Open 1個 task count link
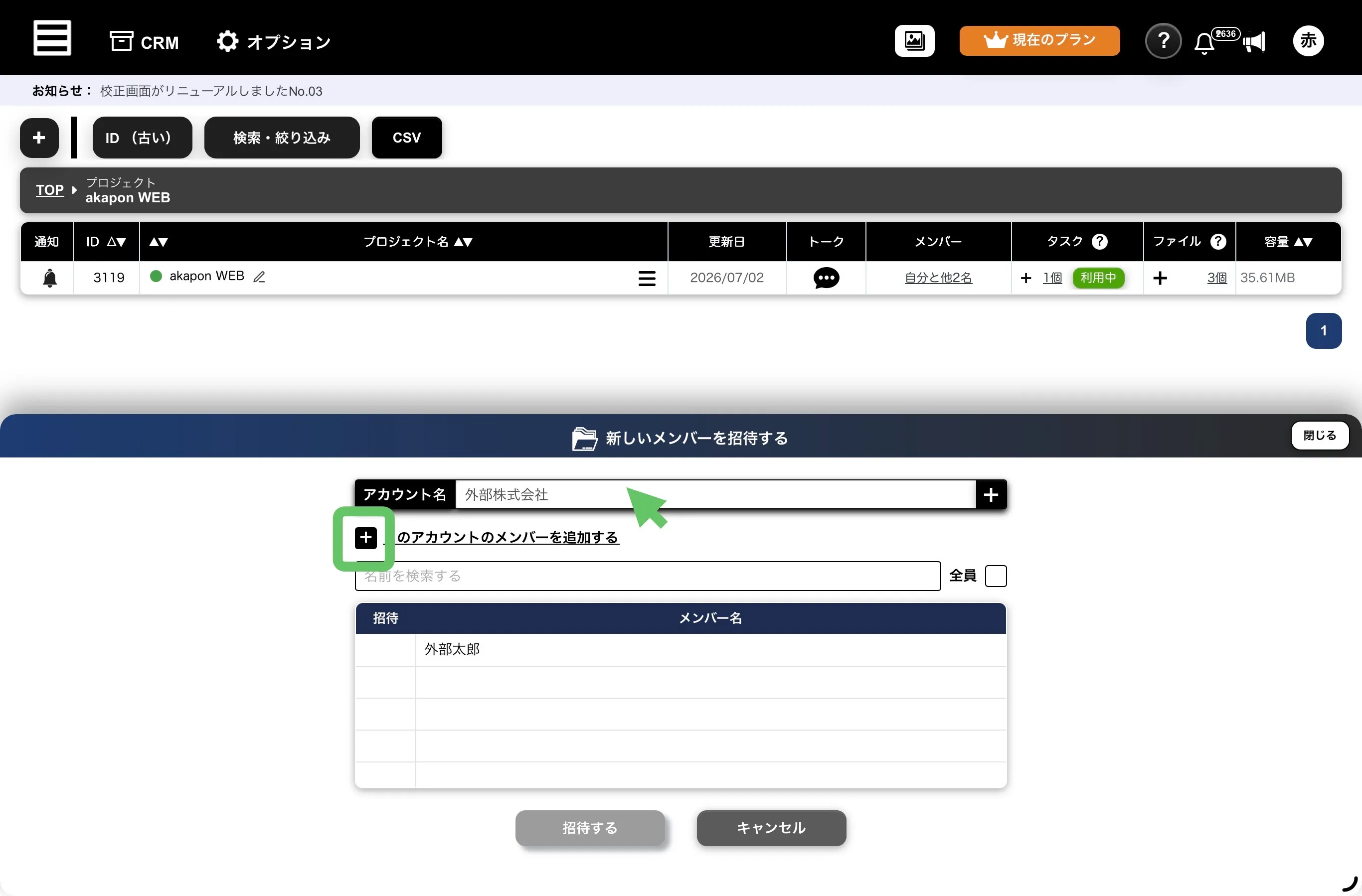 [1052, 278]
